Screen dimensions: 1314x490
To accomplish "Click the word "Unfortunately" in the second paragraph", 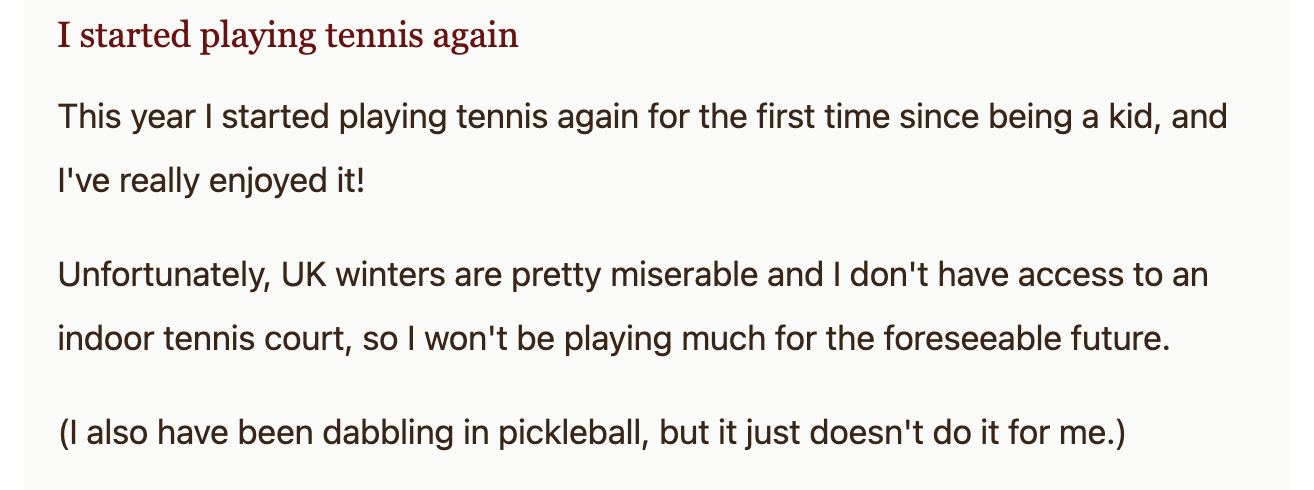I will click(164, 274).
